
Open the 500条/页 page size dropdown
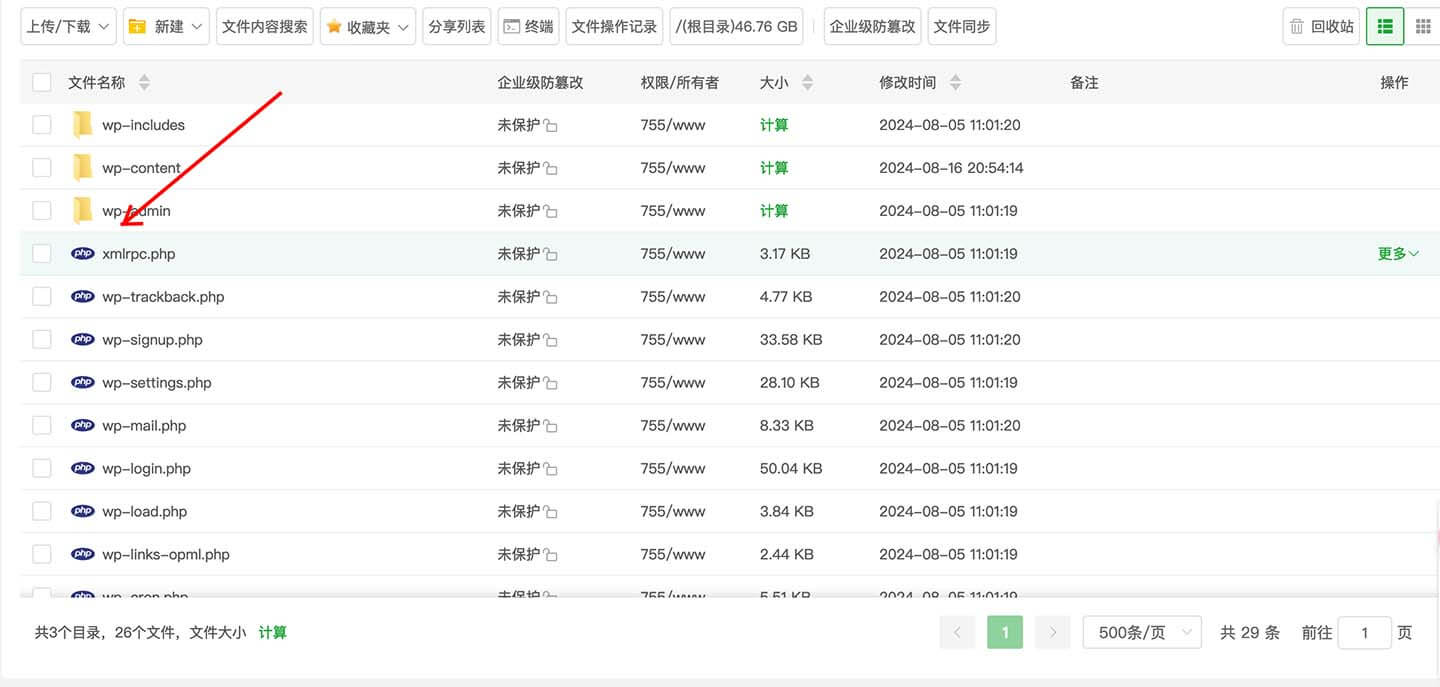point(1142,633)
